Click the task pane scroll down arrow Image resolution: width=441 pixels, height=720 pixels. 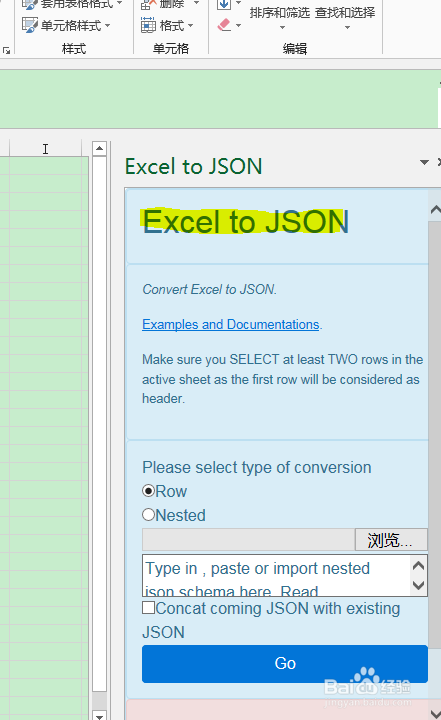pos(435,713)
